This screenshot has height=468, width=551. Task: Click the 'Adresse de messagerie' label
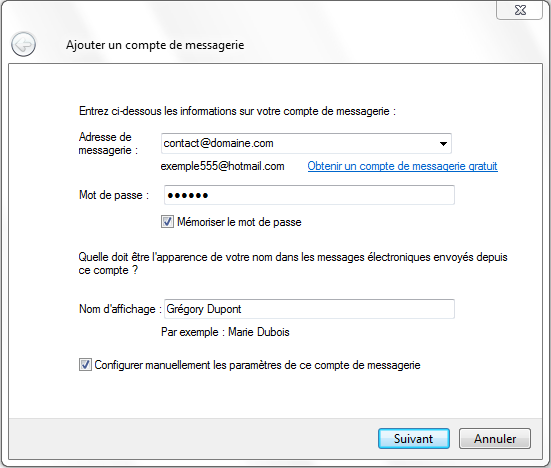[x=108, y=143]
